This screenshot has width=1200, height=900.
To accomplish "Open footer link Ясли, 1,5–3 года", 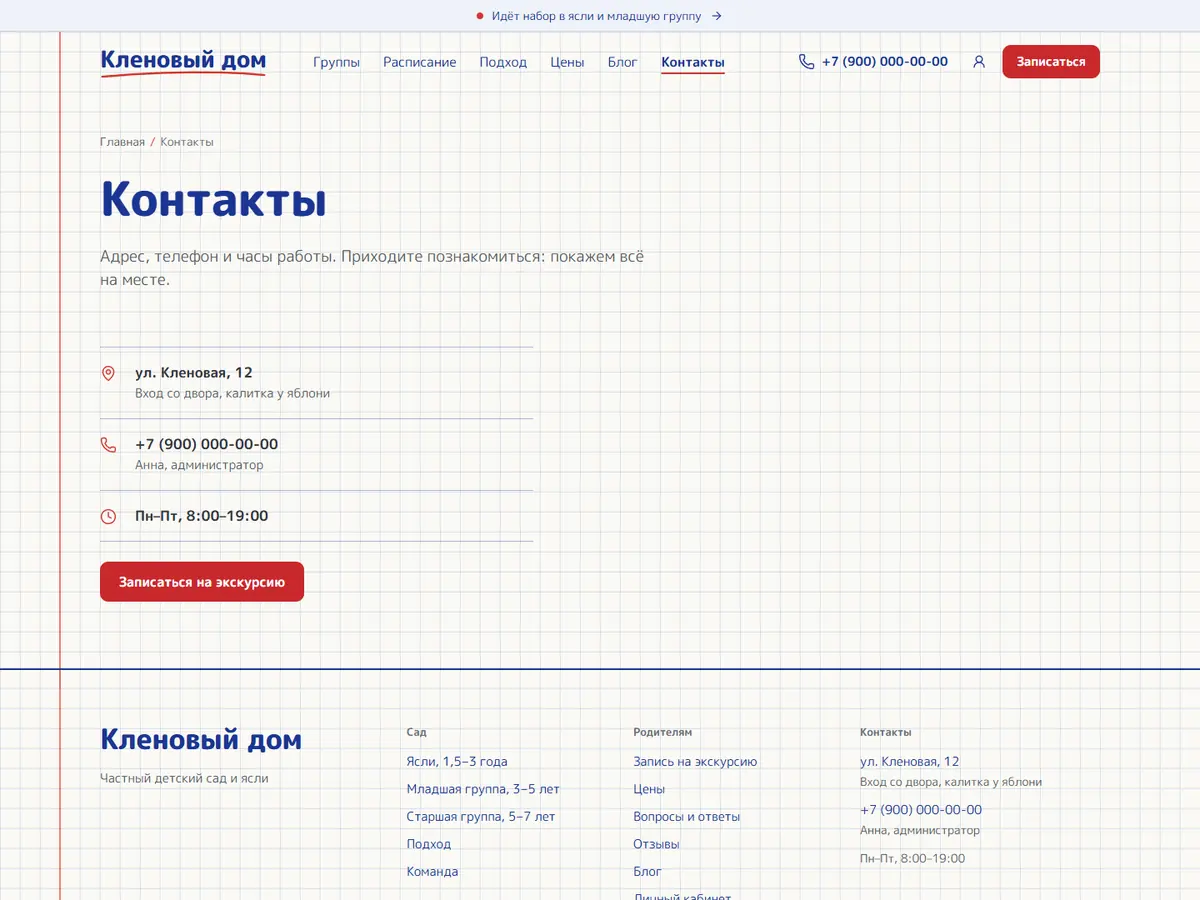I will click(457, 762).
